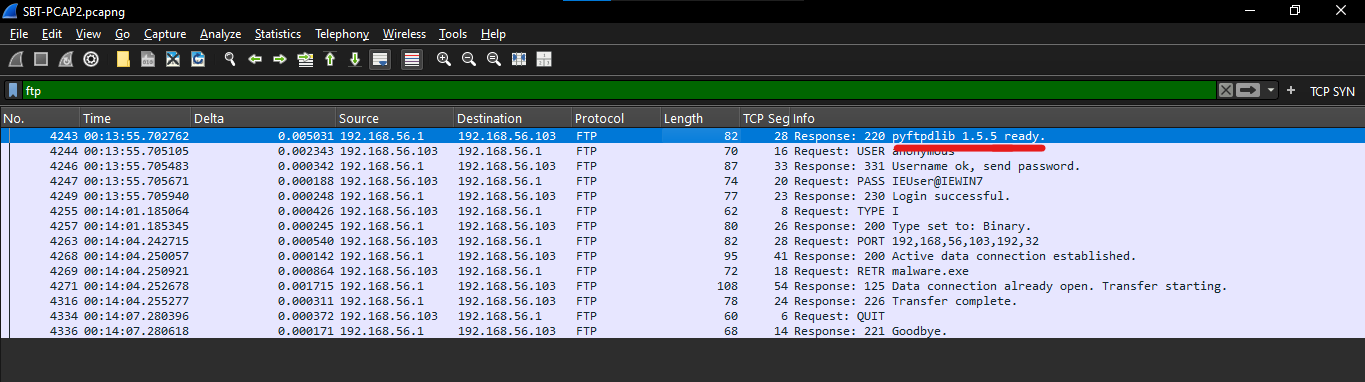Select packet 4249 Login successful row

682,196
